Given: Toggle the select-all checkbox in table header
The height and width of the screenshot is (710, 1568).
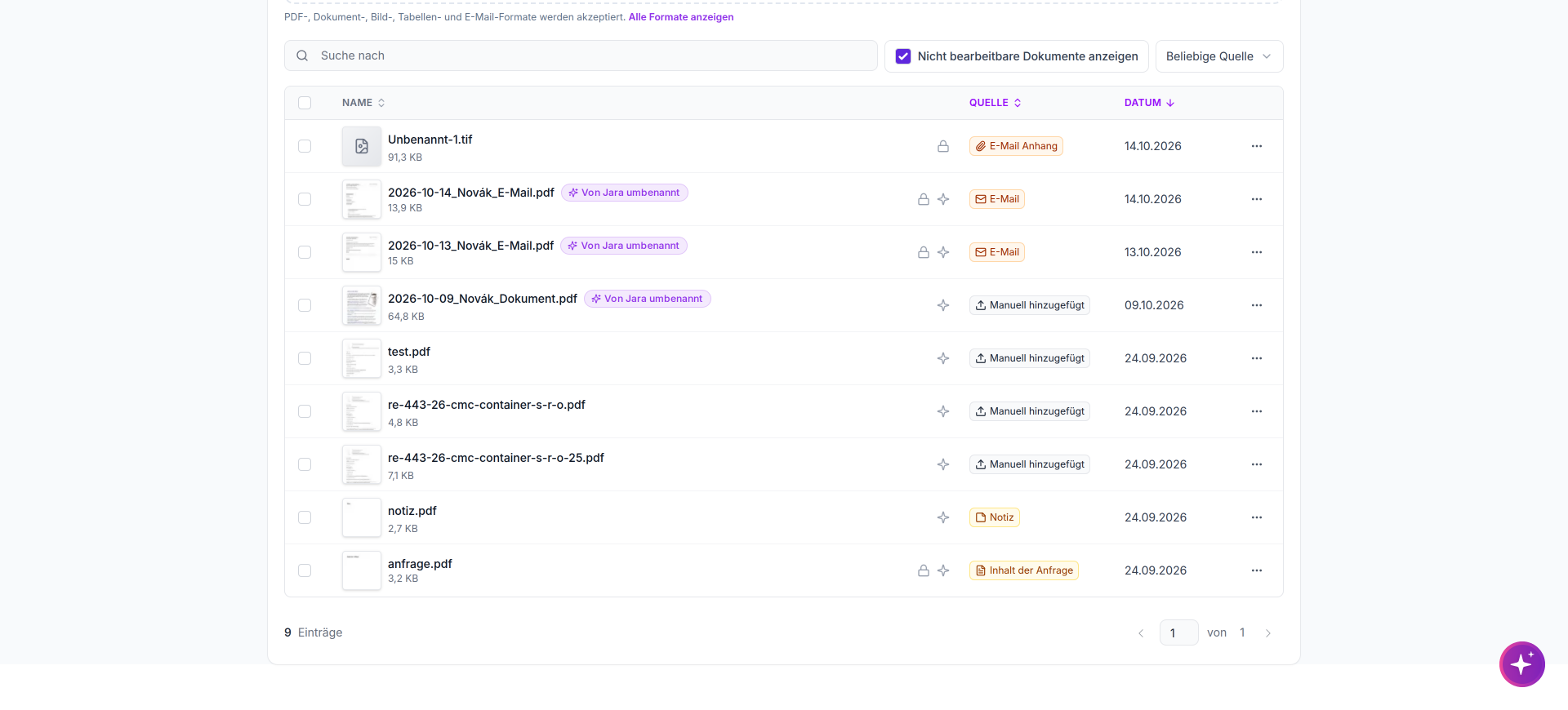Looking at the screenshot, I should pos(305,103).
